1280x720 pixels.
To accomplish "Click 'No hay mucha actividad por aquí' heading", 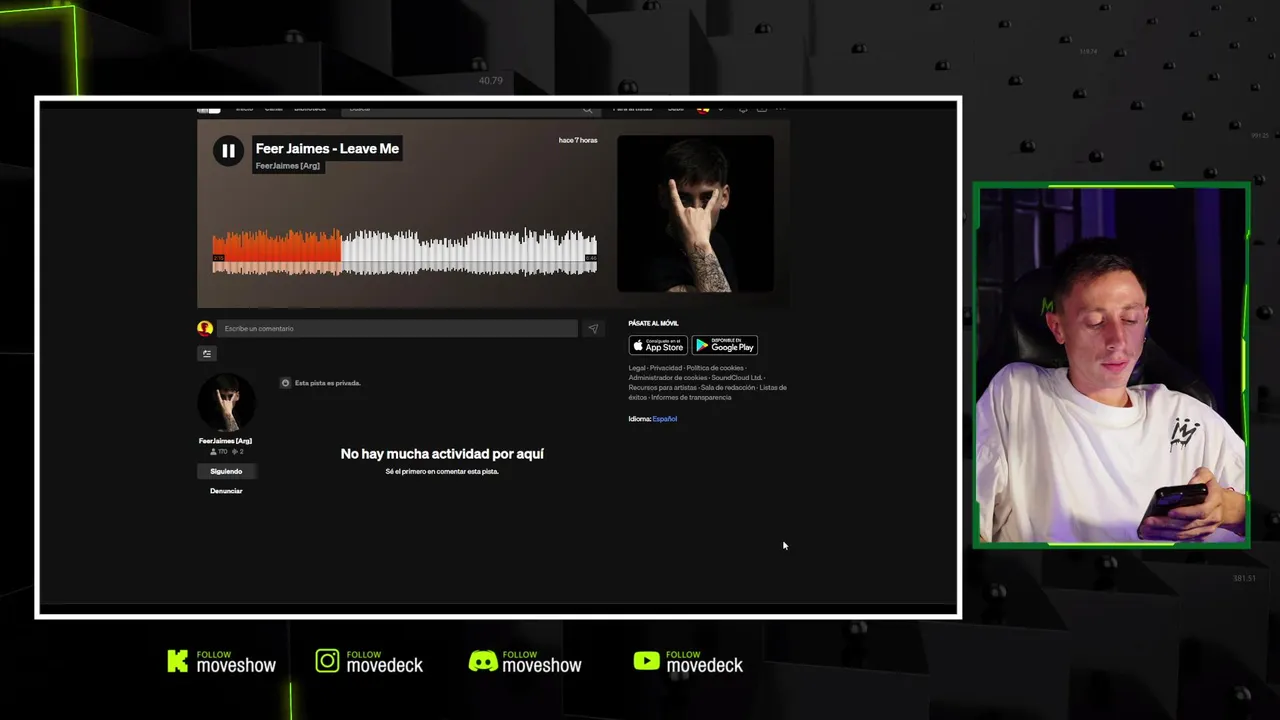I will (442, 454).
